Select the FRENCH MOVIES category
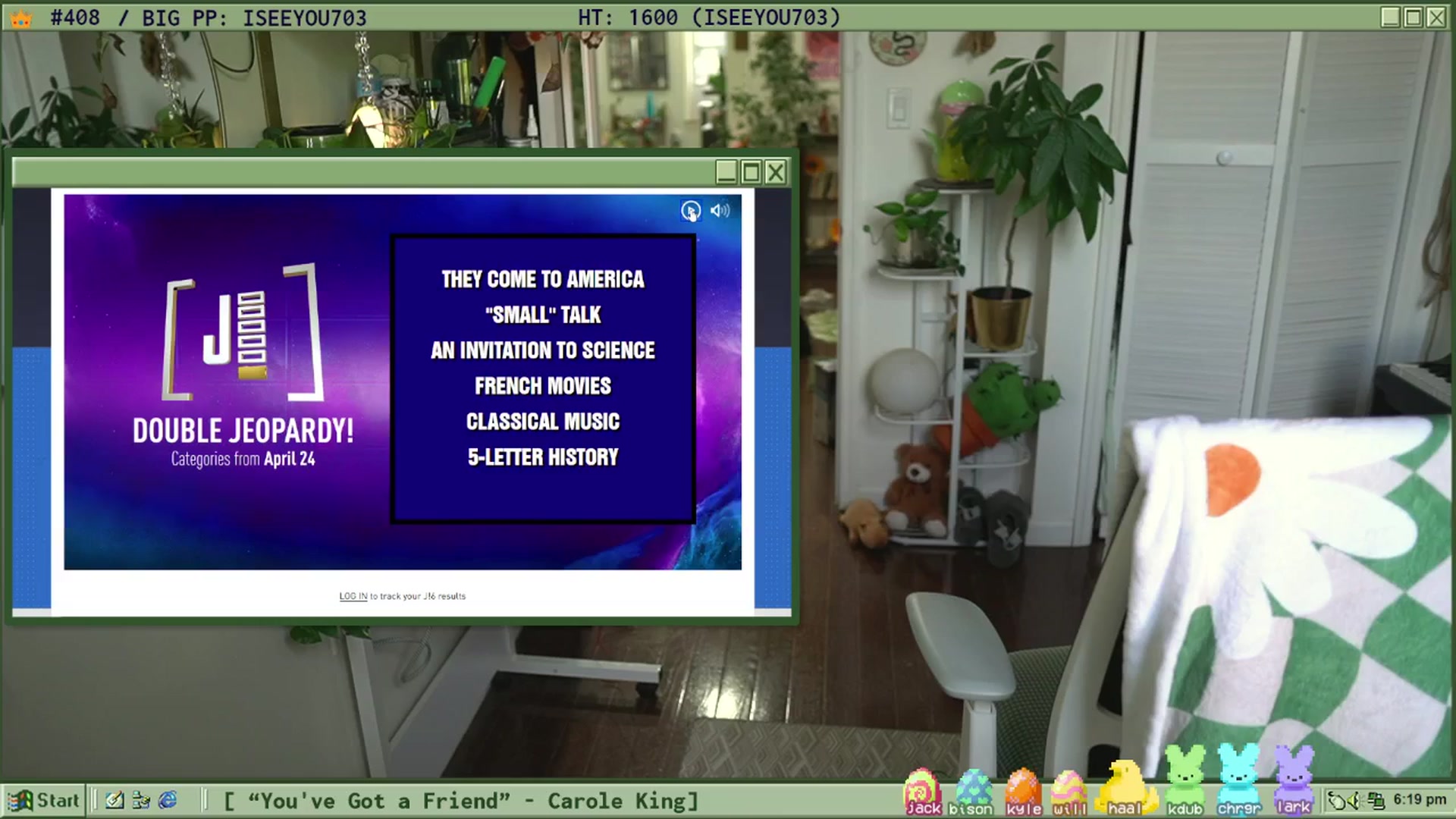The height and width of the screenshot is (819, 1456). coord(543,386)
